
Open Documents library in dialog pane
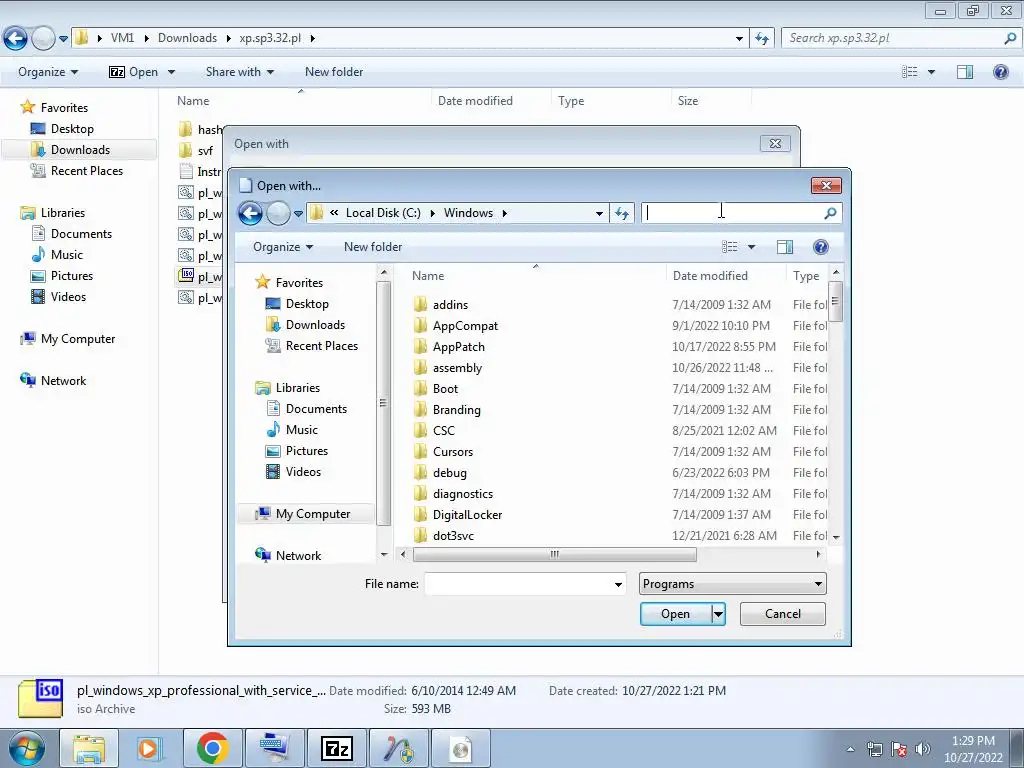(x=316, y=409)
